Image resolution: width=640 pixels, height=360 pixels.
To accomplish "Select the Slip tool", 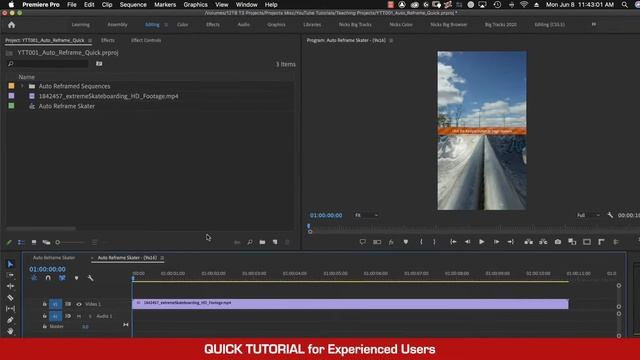I will (10, 309).
